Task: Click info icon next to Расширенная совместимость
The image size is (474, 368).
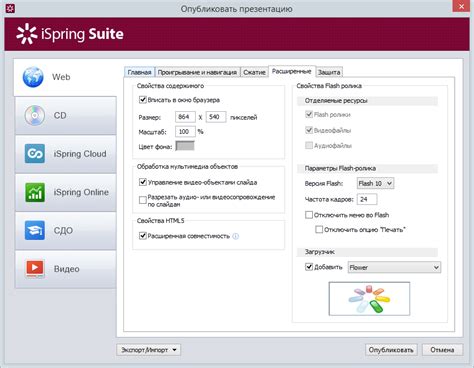Action: 236,236
